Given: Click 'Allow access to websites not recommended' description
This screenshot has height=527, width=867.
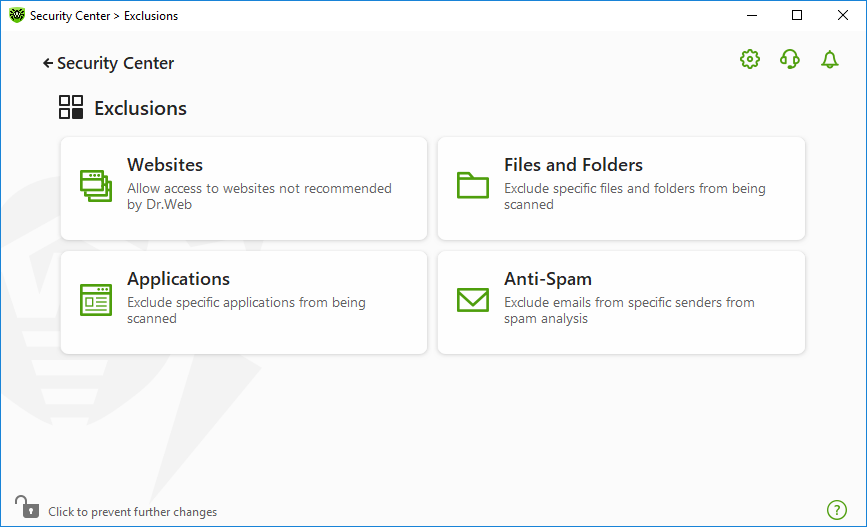Looking at the screenshot, I should (x=259, y=196).
